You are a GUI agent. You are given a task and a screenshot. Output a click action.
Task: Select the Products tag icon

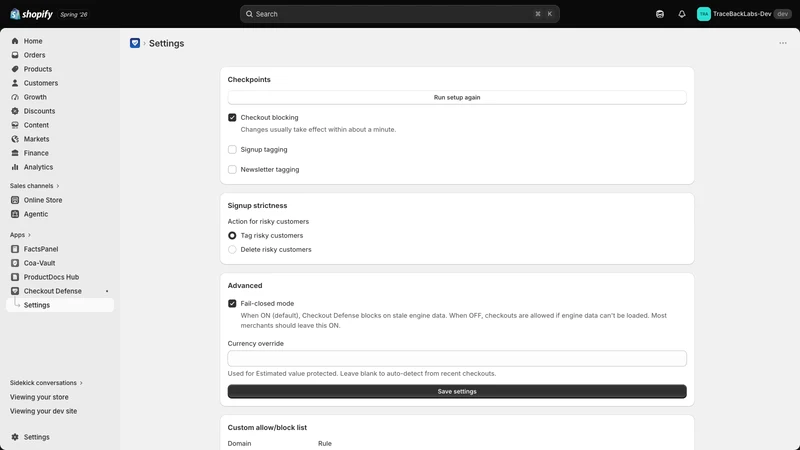[x=15, y=69]
